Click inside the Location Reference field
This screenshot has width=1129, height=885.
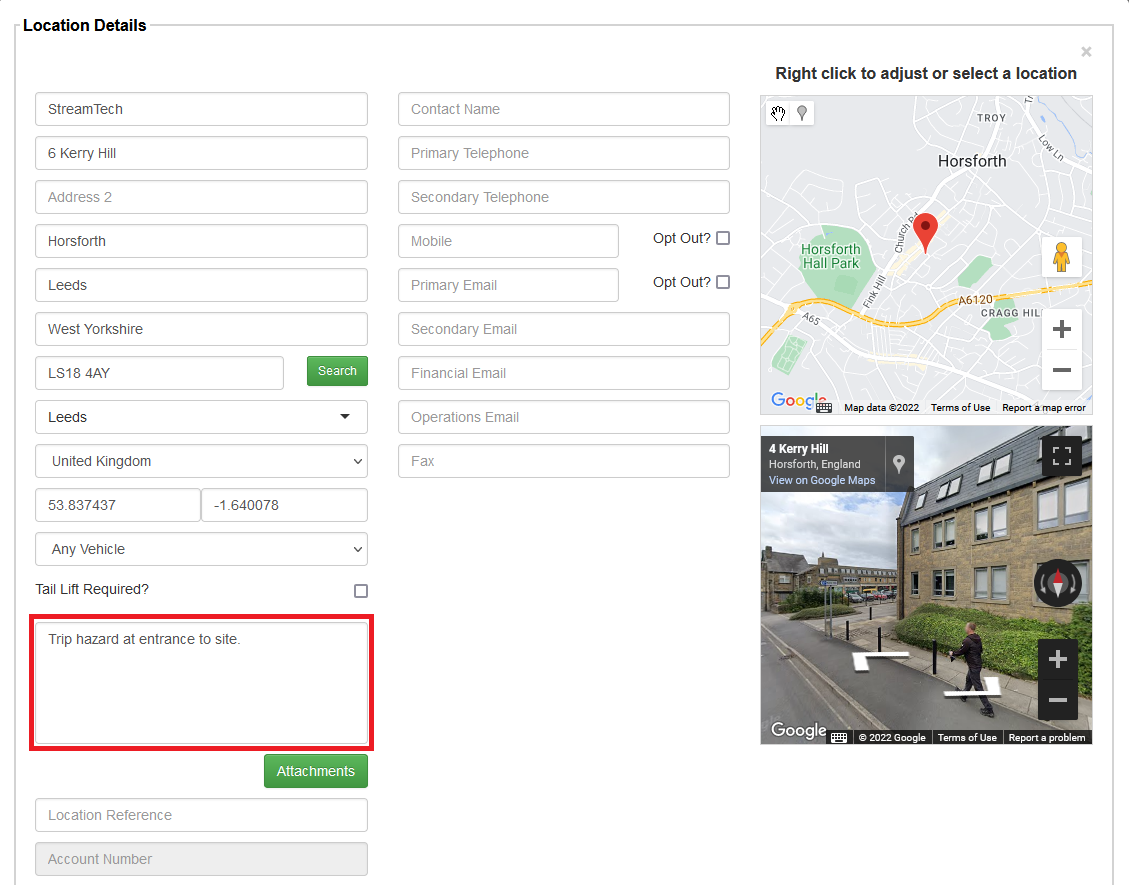coord(201,815)
